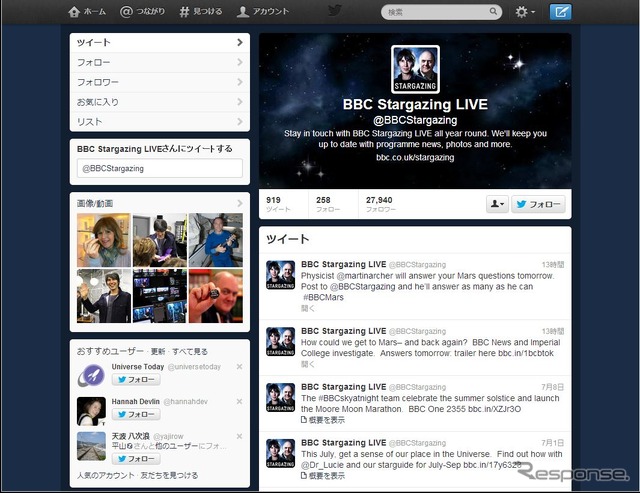
Task: Visit bbc.co.uk/stargazing link
Action: pyautogui.click(x=415, y=158)
